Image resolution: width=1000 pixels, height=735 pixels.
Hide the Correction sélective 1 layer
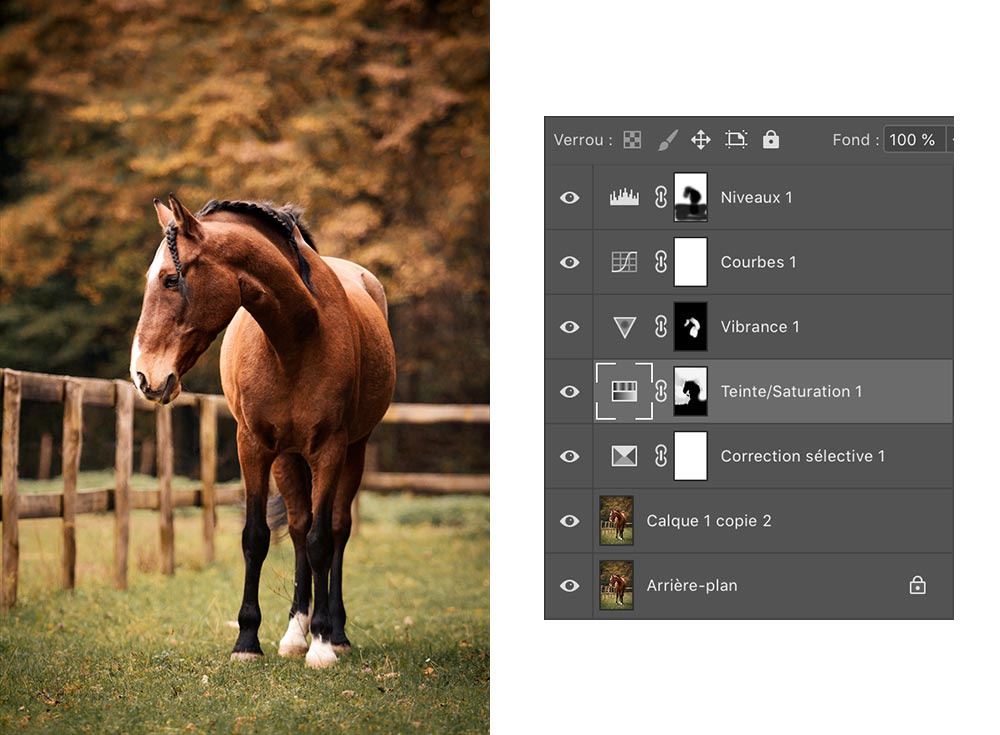point(570,456)
